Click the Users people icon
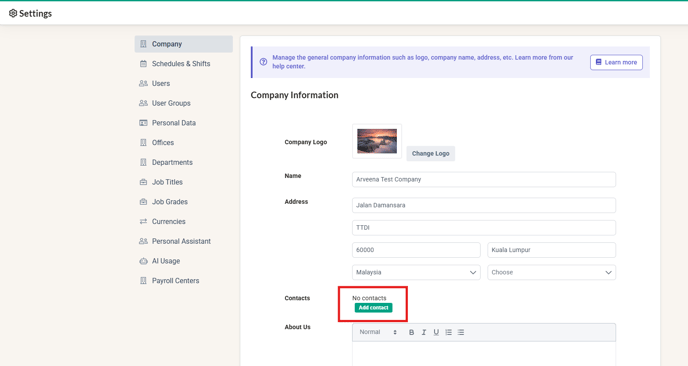The width and height of the screenshot is (688, 366). 143,83
